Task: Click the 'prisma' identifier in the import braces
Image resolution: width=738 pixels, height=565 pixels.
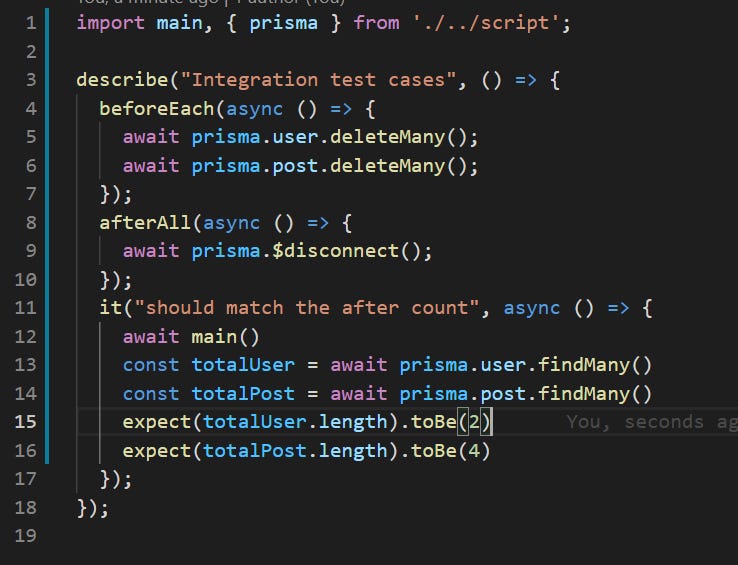Action: click(x=283, y=23)
